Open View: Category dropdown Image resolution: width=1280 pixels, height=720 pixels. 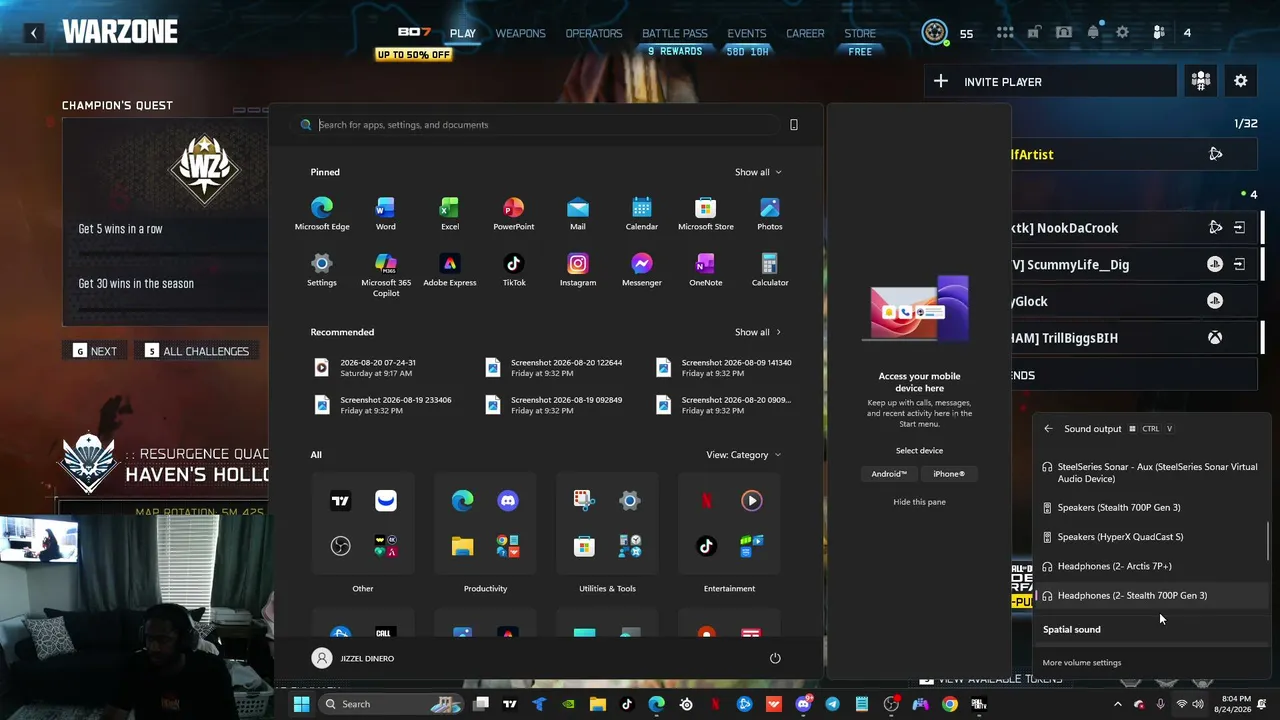click(x=743, y=455)
